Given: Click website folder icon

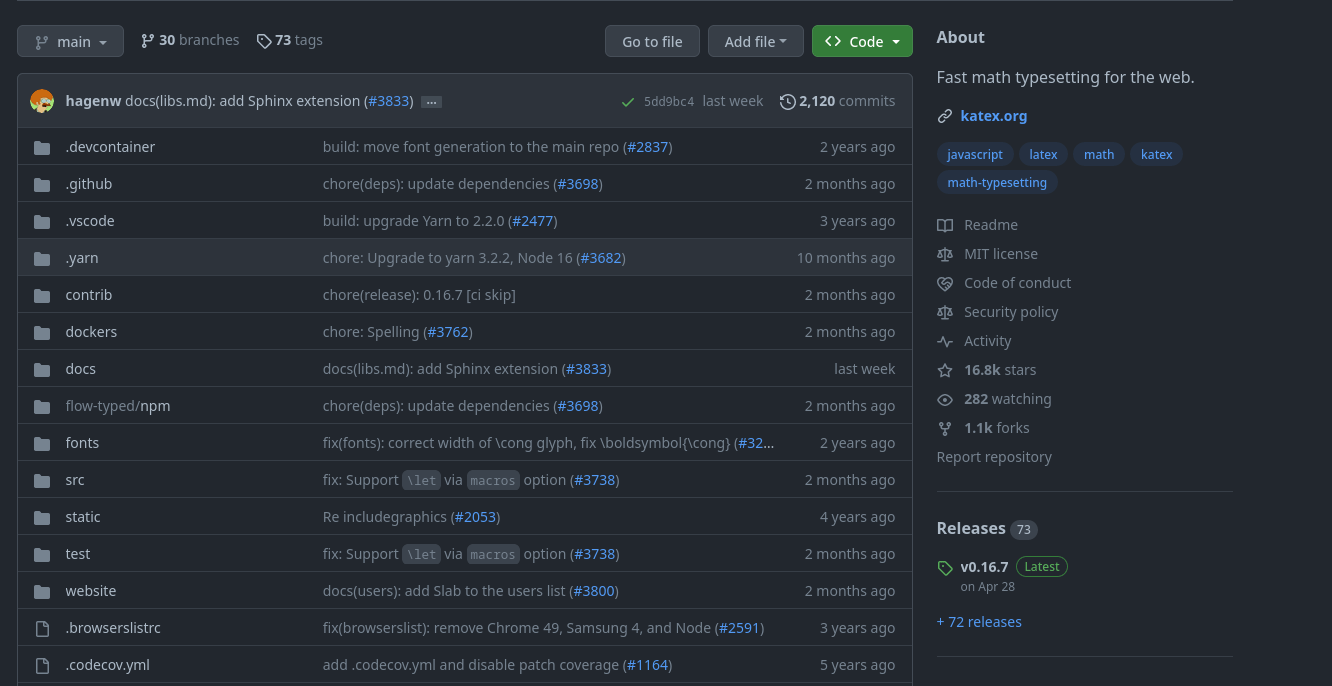Looking at the screenshot, I should (42, 591).
